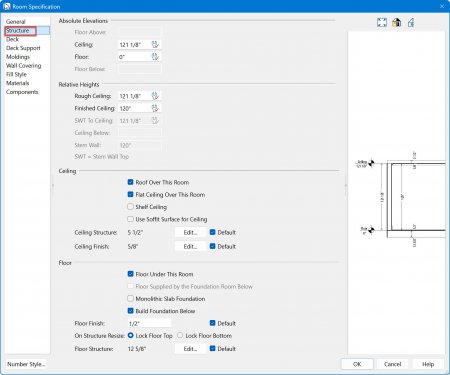Click the Room Specification title bar icon
This screenshot has width=450, height=375.
coord(7,6)
